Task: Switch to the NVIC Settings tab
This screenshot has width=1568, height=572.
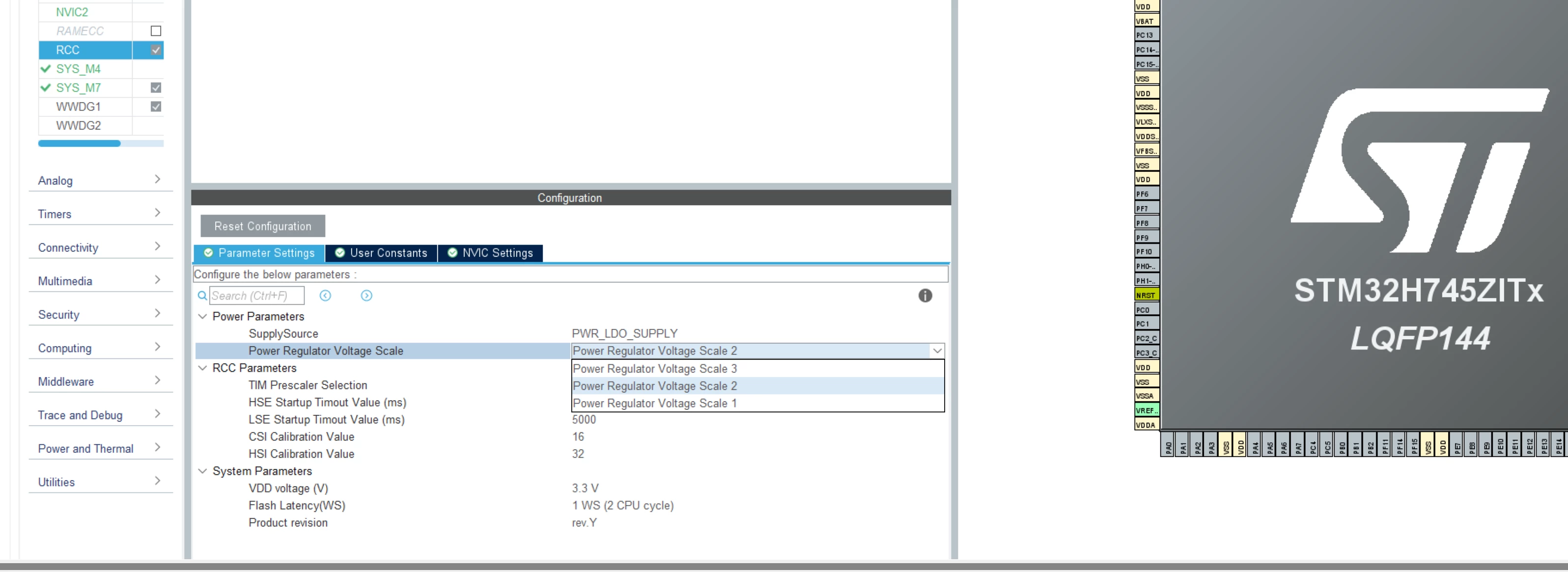Action: pyautogui.click(x=491, y=253)
